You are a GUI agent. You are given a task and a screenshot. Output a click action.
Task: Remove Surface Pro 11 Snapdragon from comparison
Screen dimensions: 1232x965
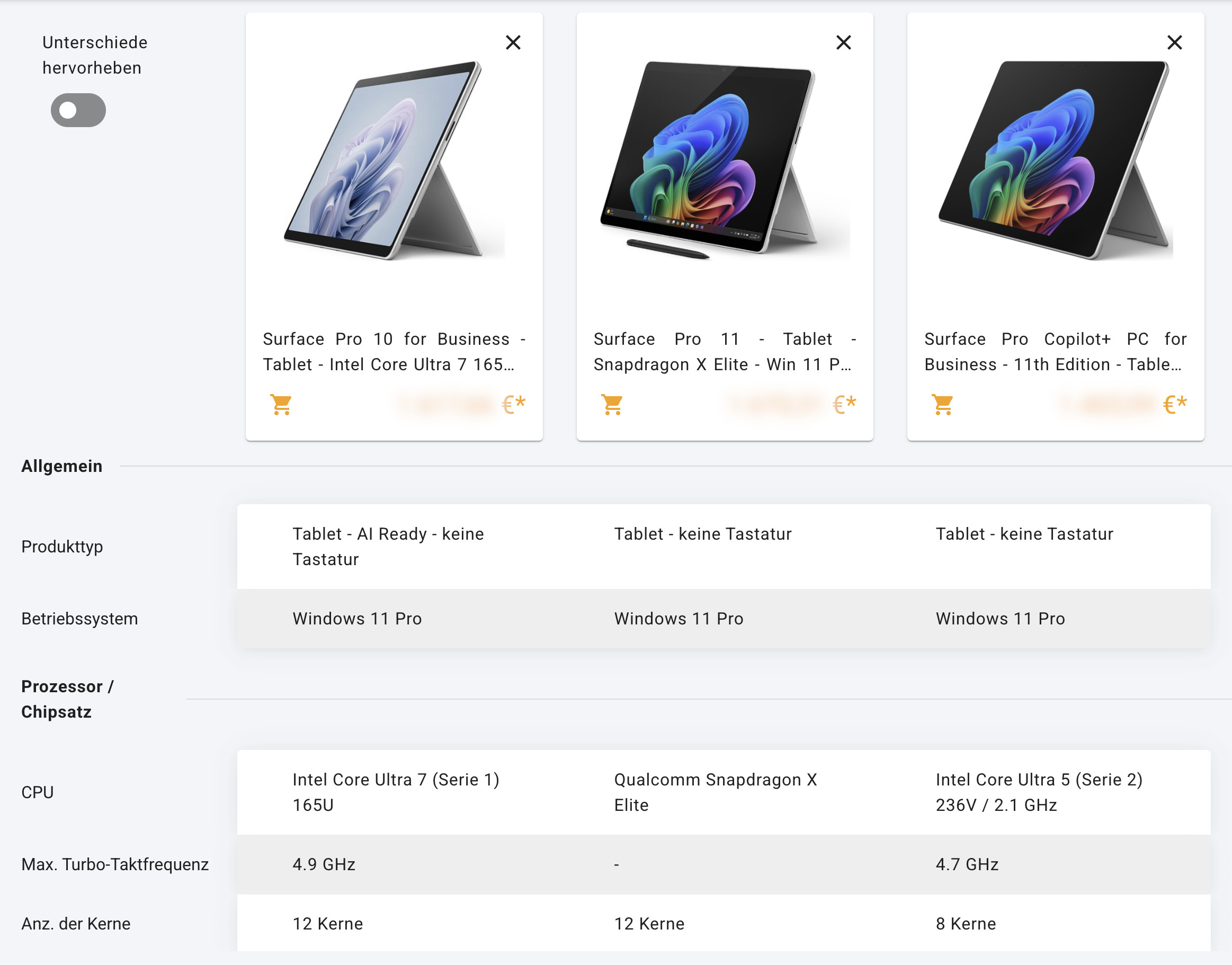pyautogui.click(x=843, y=42)
